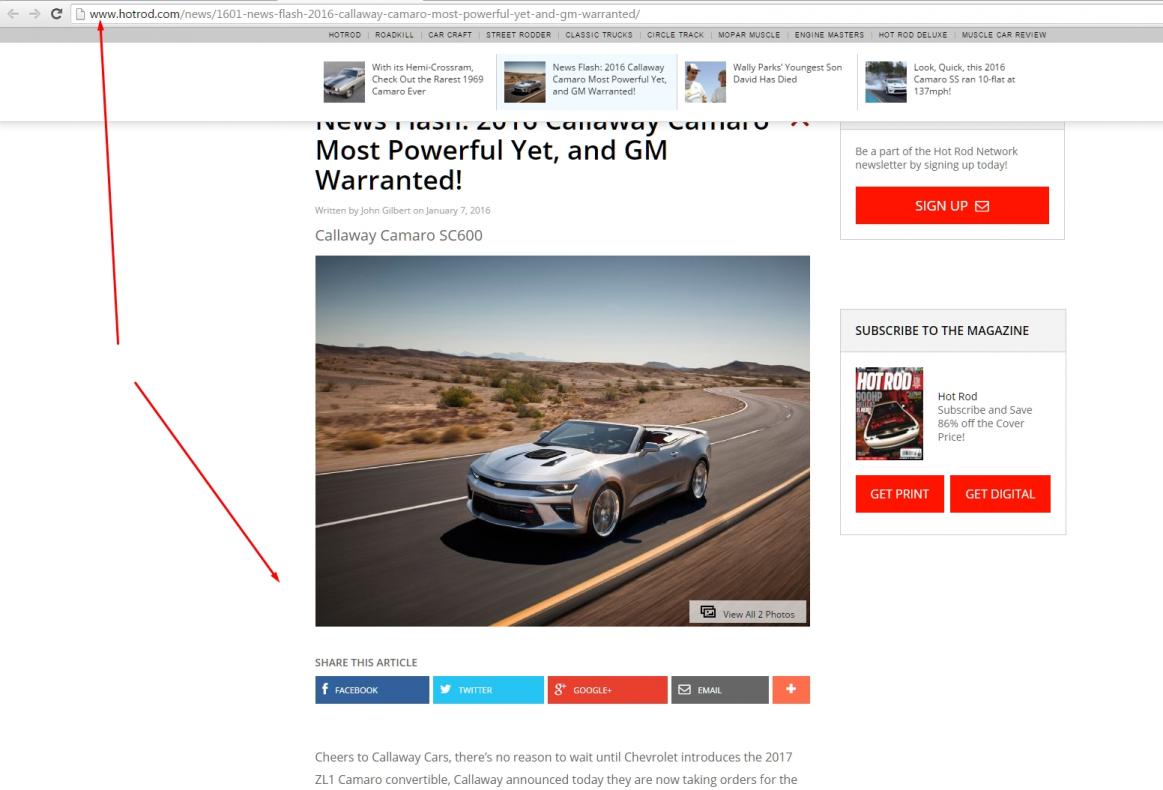Click the Google+ g logo icon
Screen dimensions: 1163x790
[x=560, y=689]
